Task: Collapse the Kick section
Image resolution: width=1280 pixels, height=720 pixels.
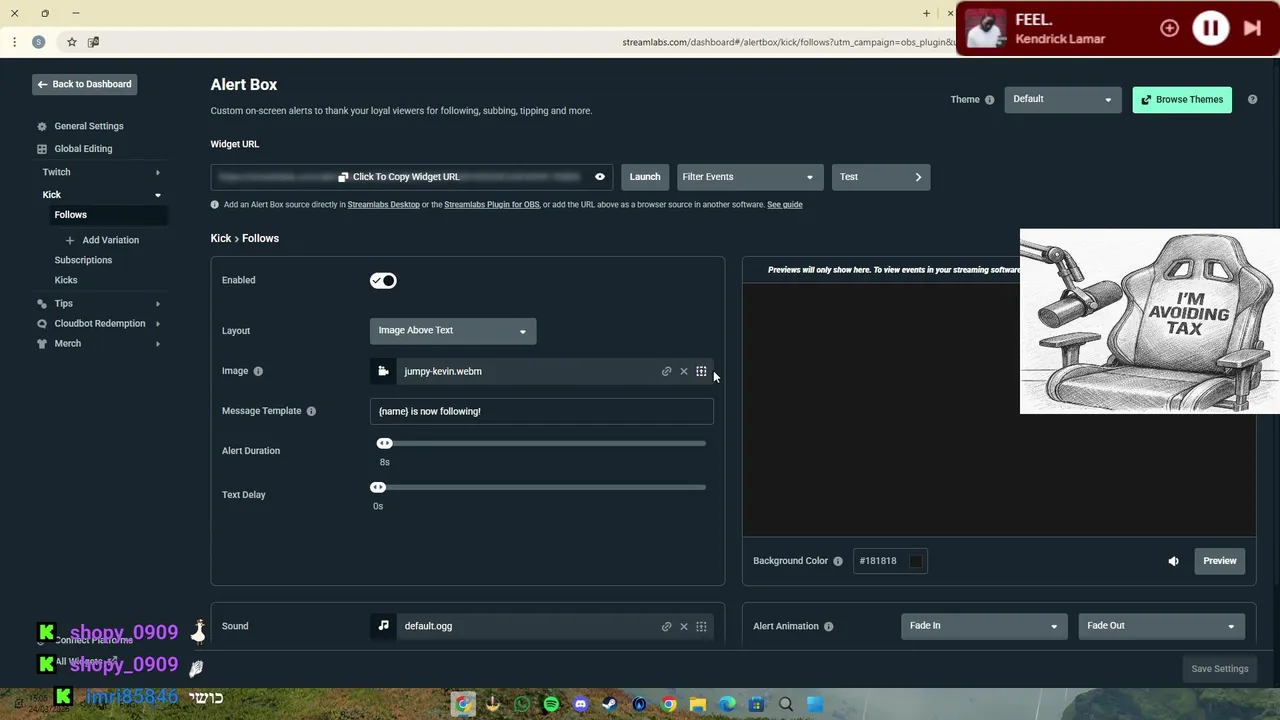Action: pos(100,195)
